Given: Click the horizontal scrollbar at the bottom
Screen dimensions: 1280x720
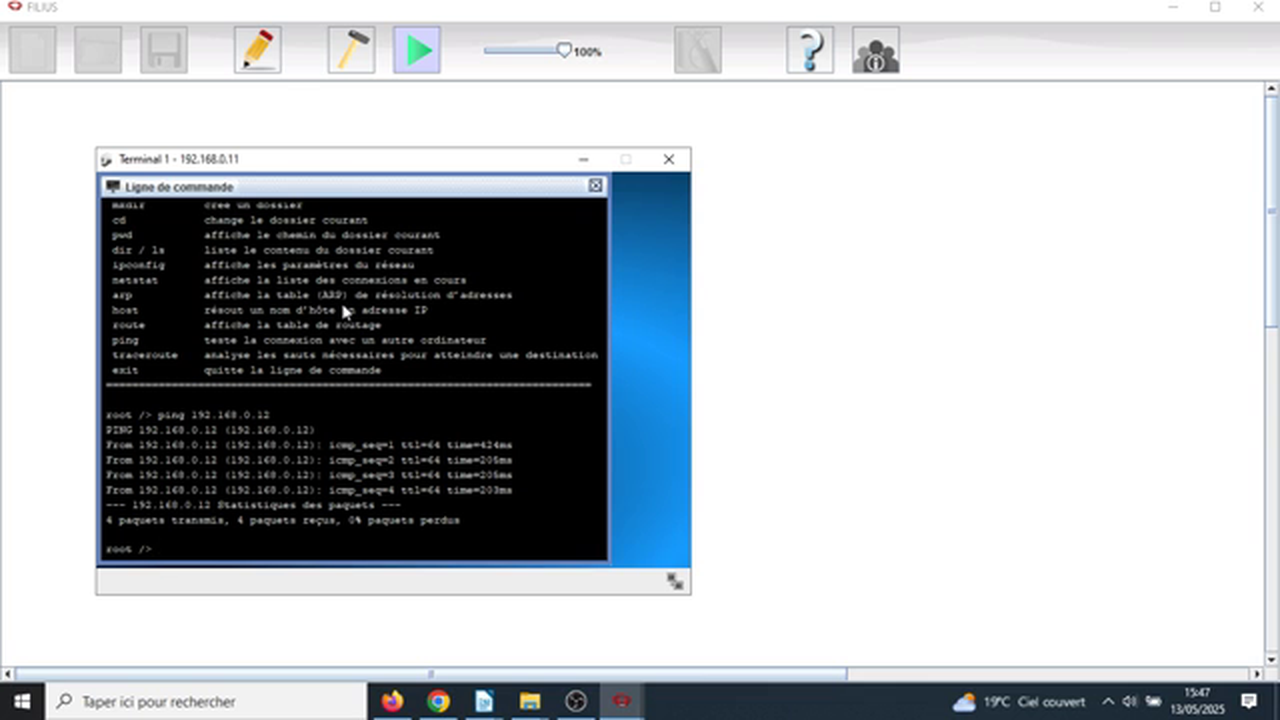Looking at the screenshot, I should [430, 674].
